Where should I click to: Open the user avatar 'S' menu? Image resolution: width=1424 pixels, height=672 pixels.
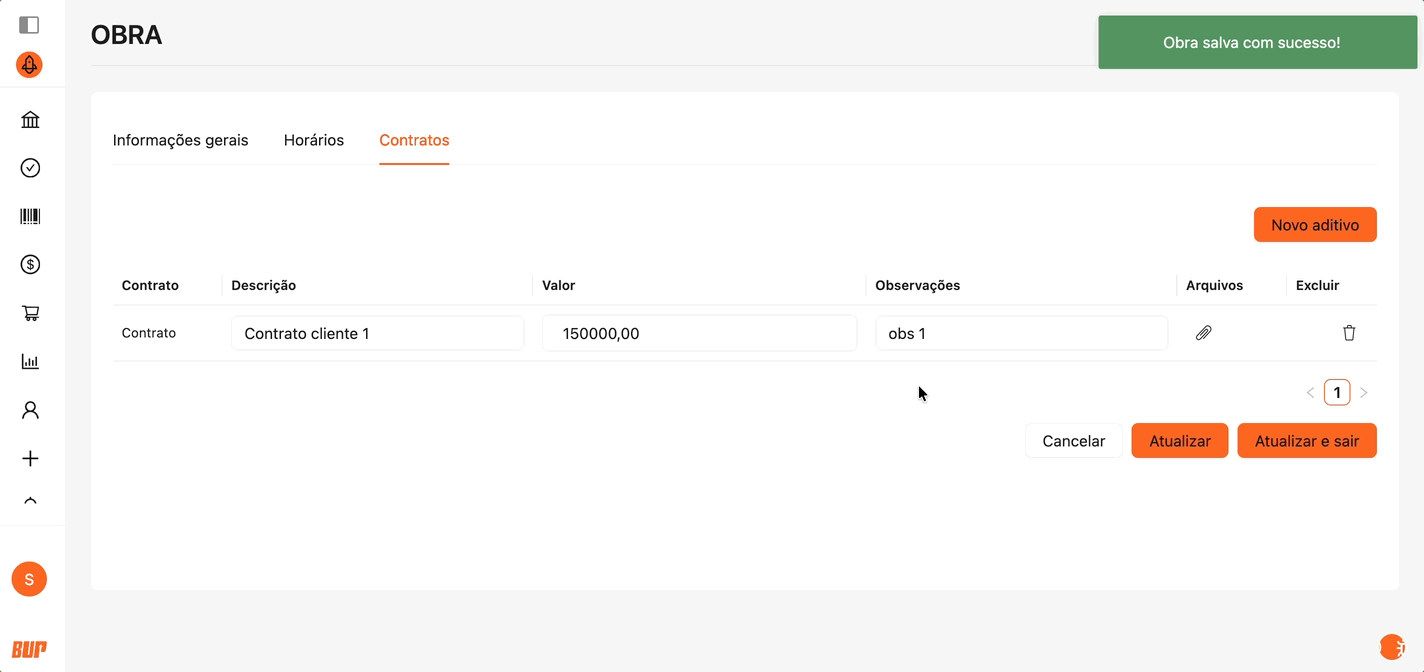click(x=29, y=579)
